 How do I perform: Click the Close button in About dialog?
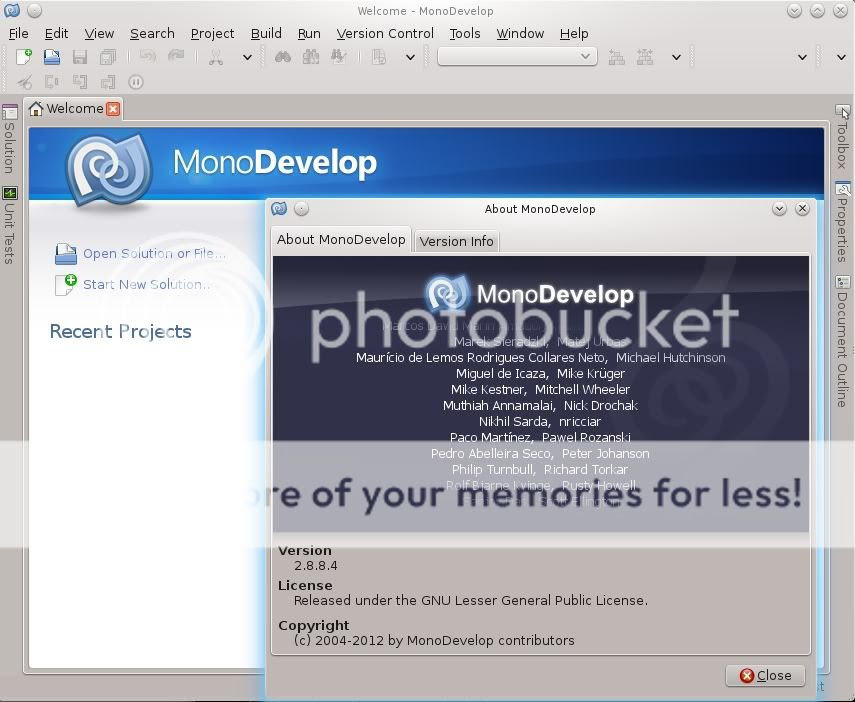coord(766,675)
